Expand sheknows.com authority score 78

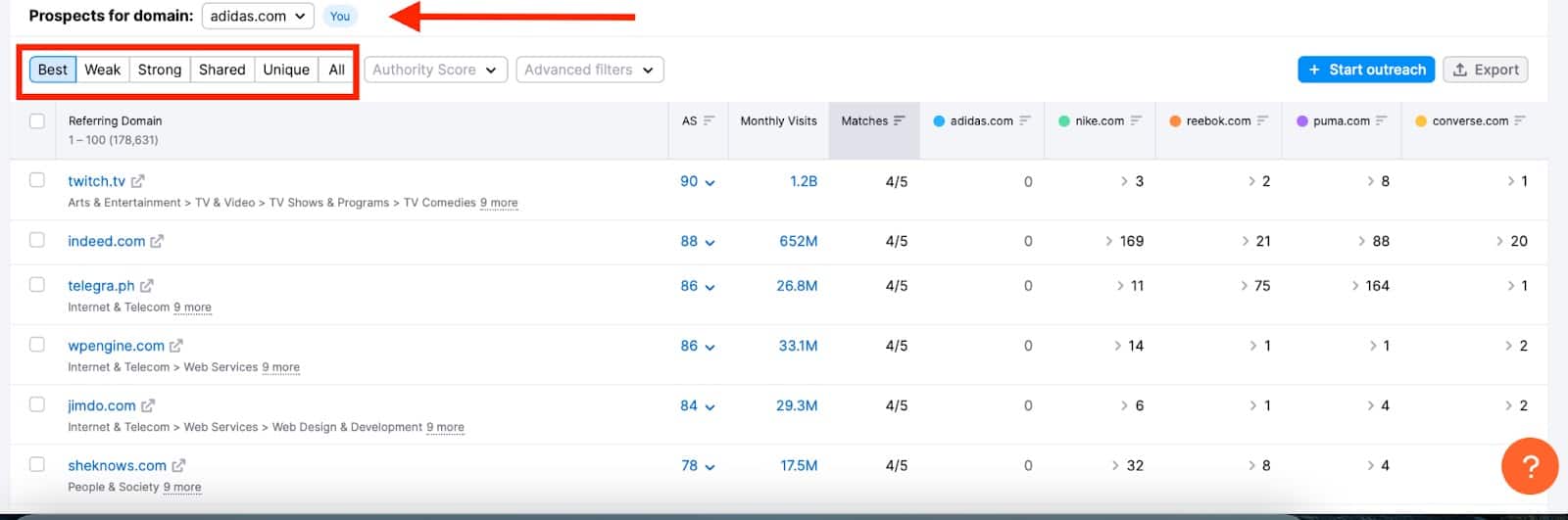[698, 465]
